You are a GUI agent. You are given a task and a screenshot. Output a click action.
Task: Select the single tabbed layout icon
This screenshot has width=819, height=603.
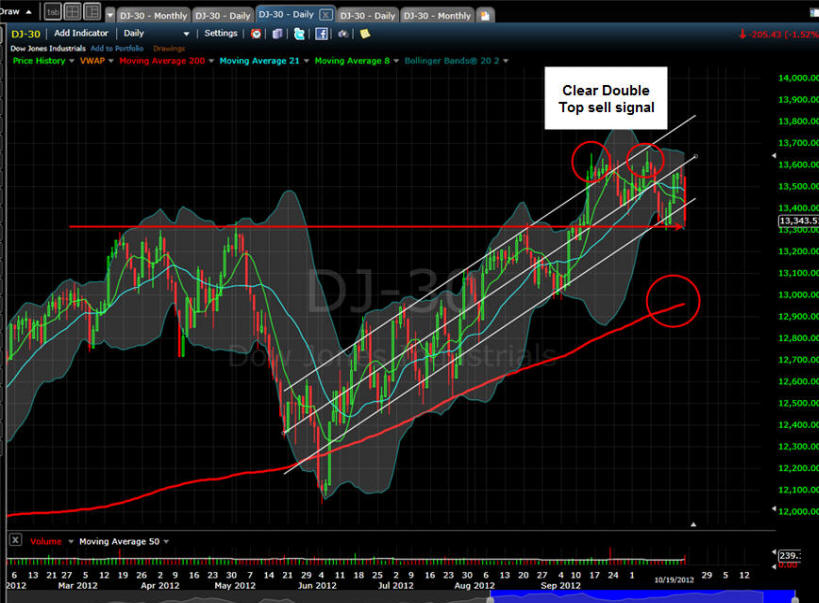tap(52, 11)
